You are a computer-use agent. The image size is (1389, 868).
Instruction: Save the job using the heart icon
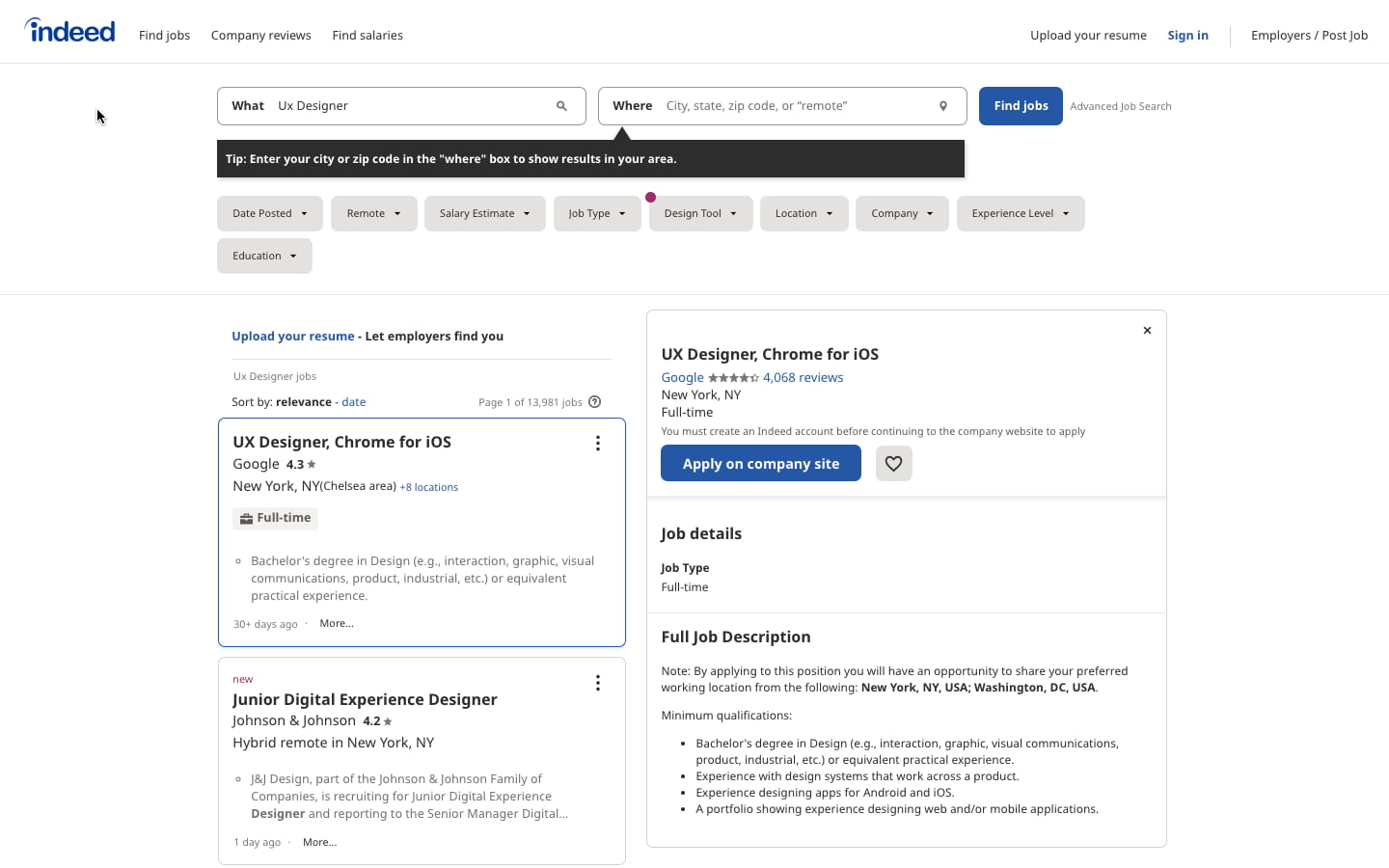[893, 463]
